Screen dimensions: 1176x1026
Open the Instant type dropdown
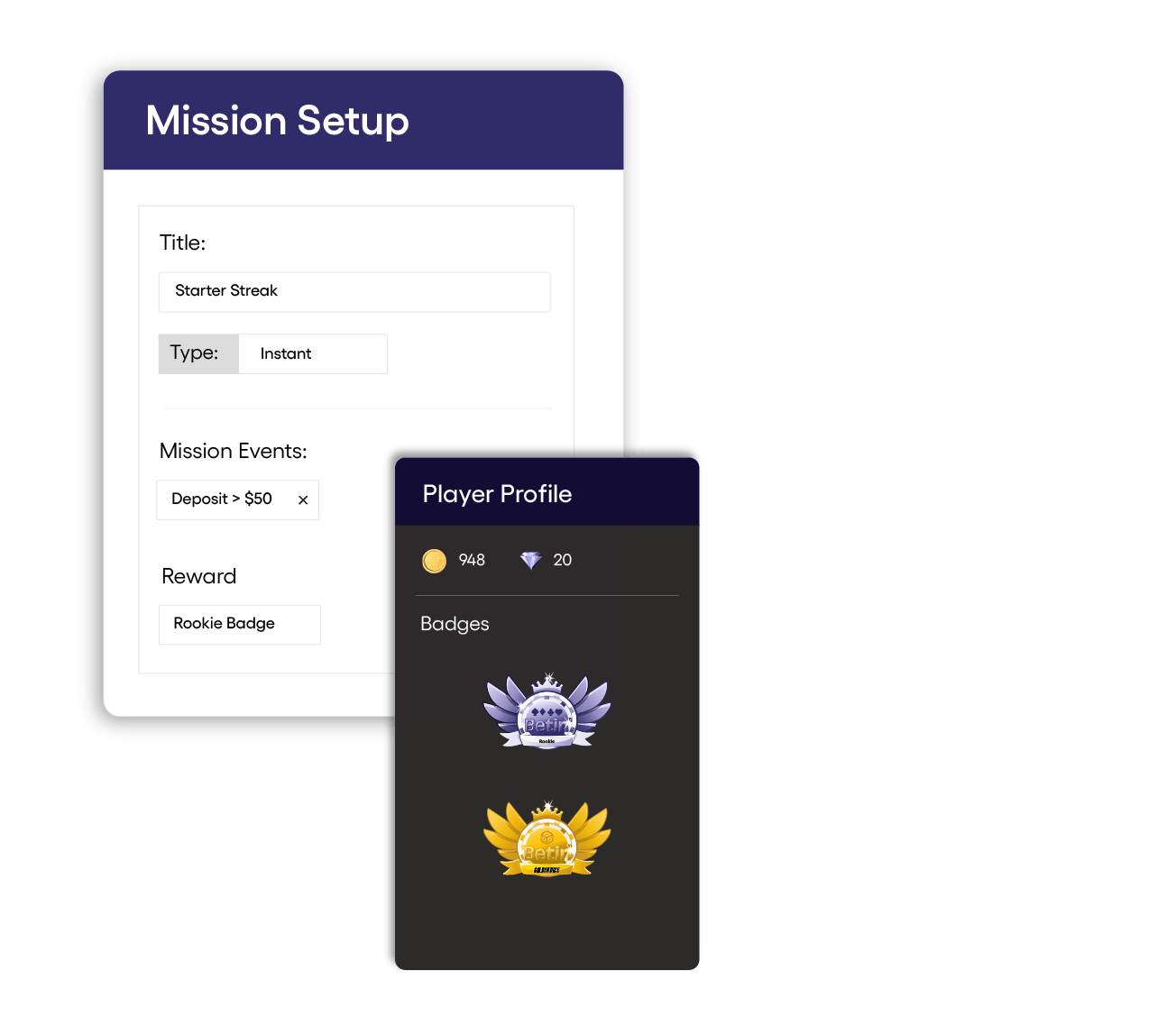[x=313, y=354]
